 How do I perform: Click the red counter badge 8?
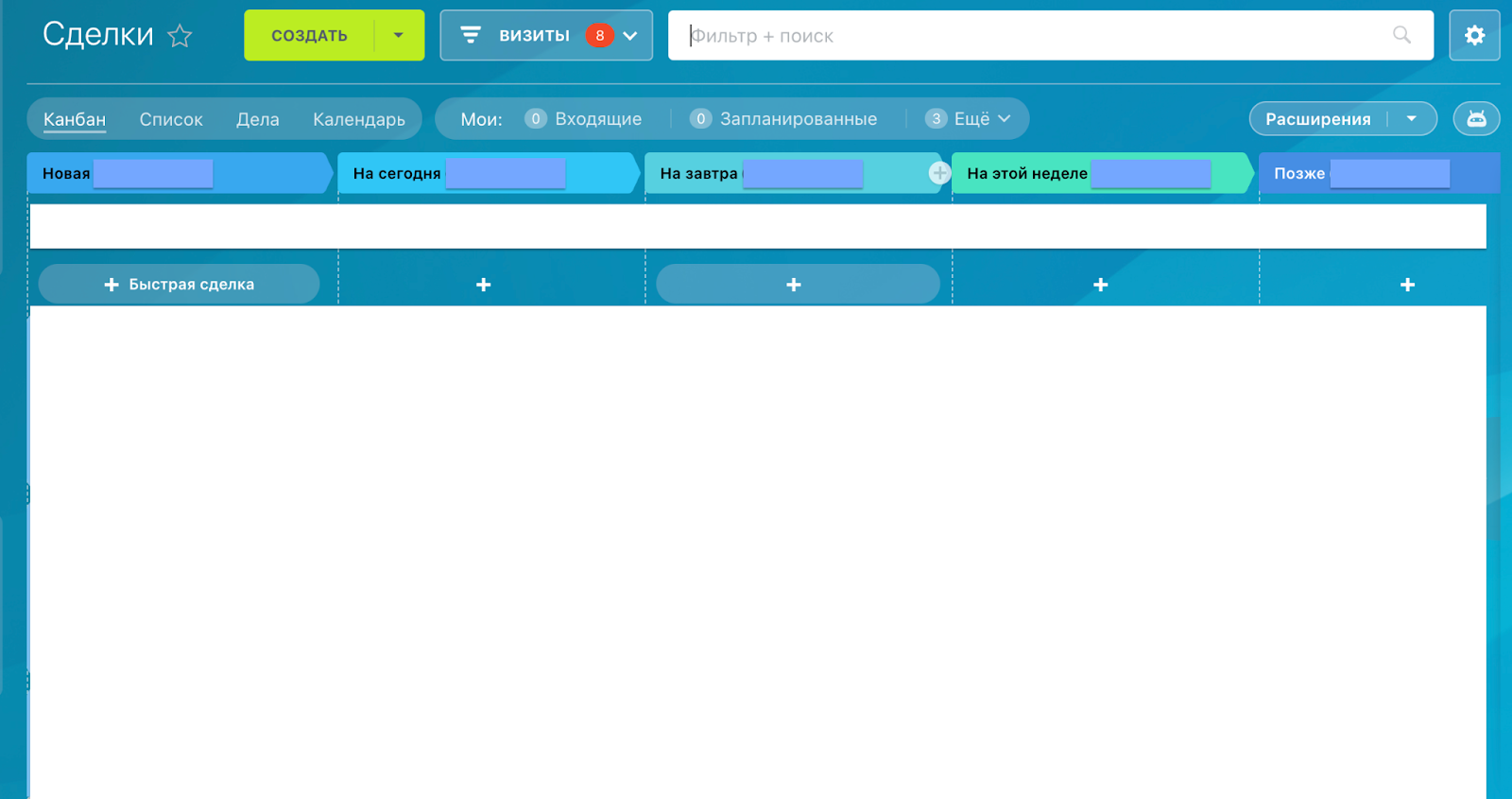pyautogui.click(x=599, y=36)
